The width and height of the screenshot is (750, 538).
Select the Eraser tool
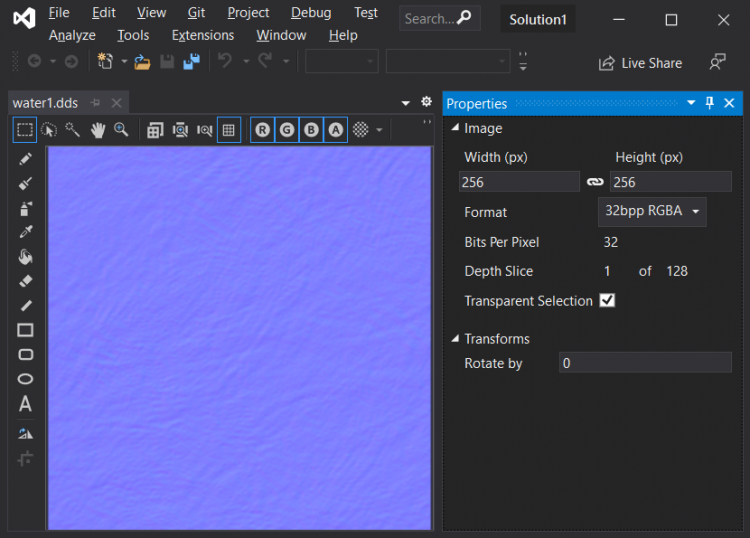click(x=25, y=281)
